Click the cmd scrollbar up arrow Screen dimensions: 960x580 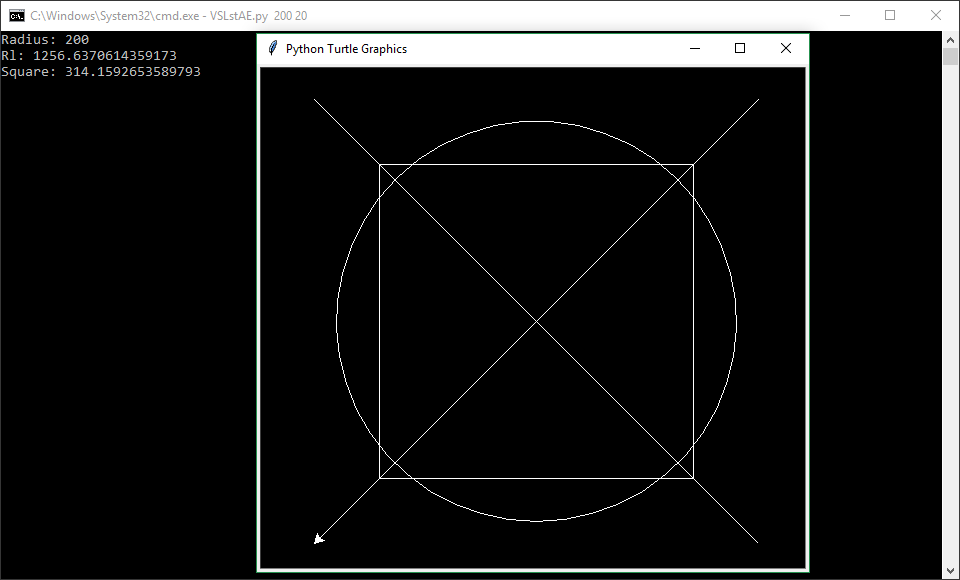950,40
